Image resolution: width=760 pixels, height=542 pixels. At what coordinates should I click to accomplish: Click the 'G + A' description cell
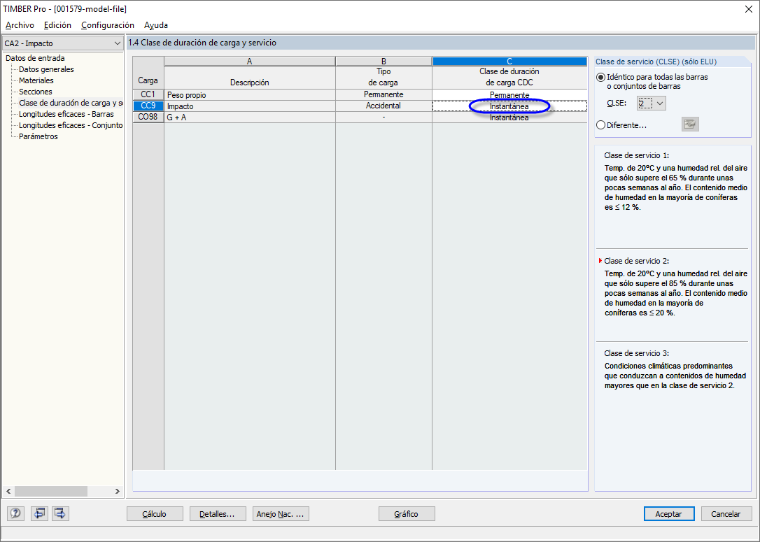tap(250, 117)
